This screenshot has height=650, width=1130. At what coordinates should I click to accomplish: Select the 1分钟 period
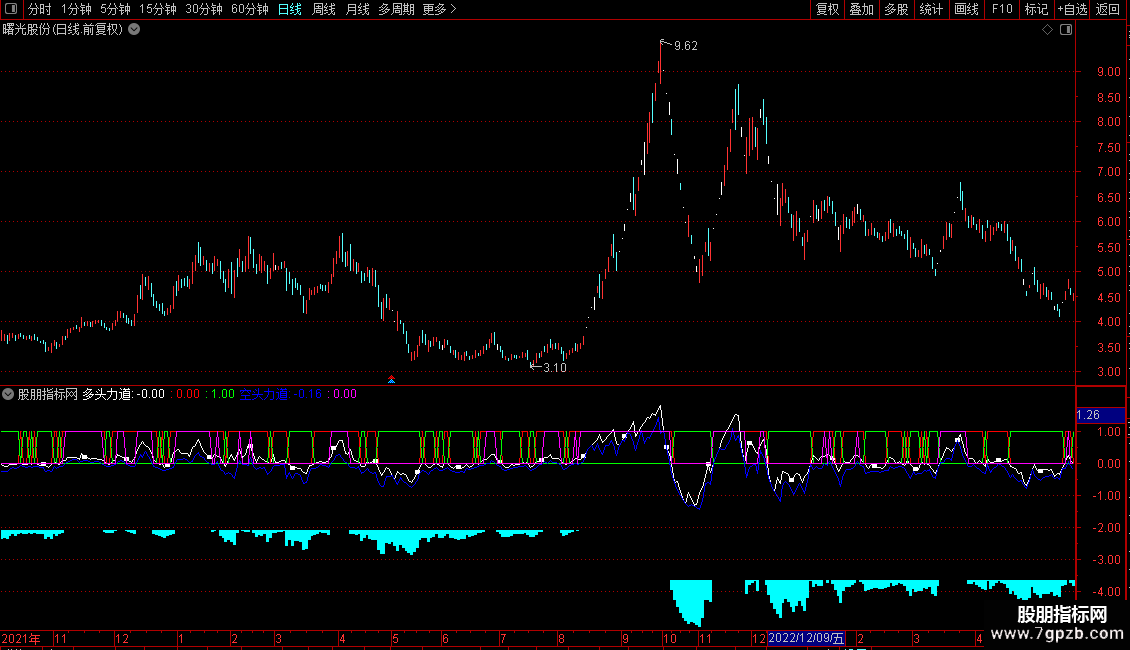click(76, 9)
